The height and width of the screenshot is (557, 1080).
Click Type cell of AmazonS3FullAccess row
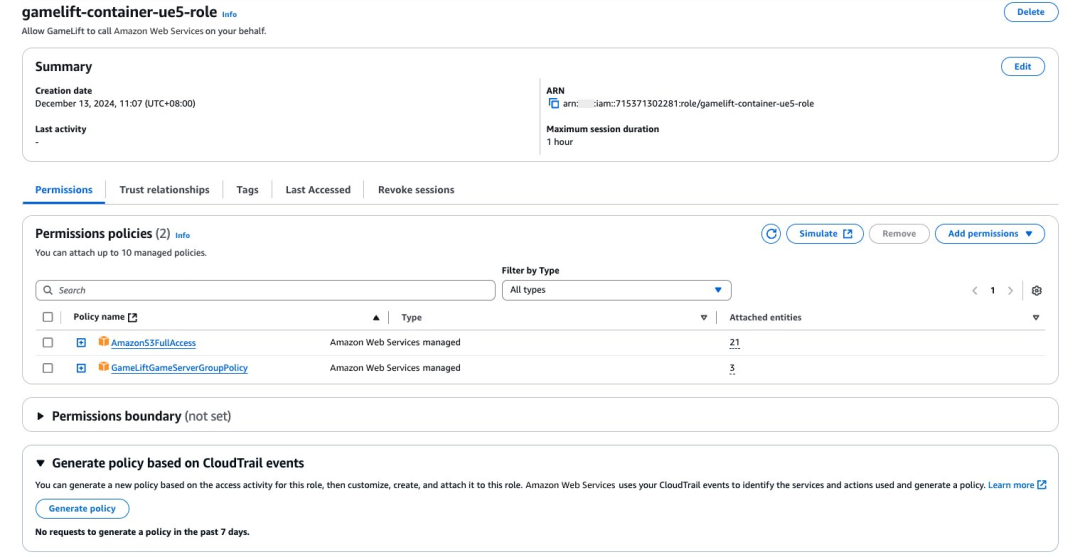click(x=395, y=342)
